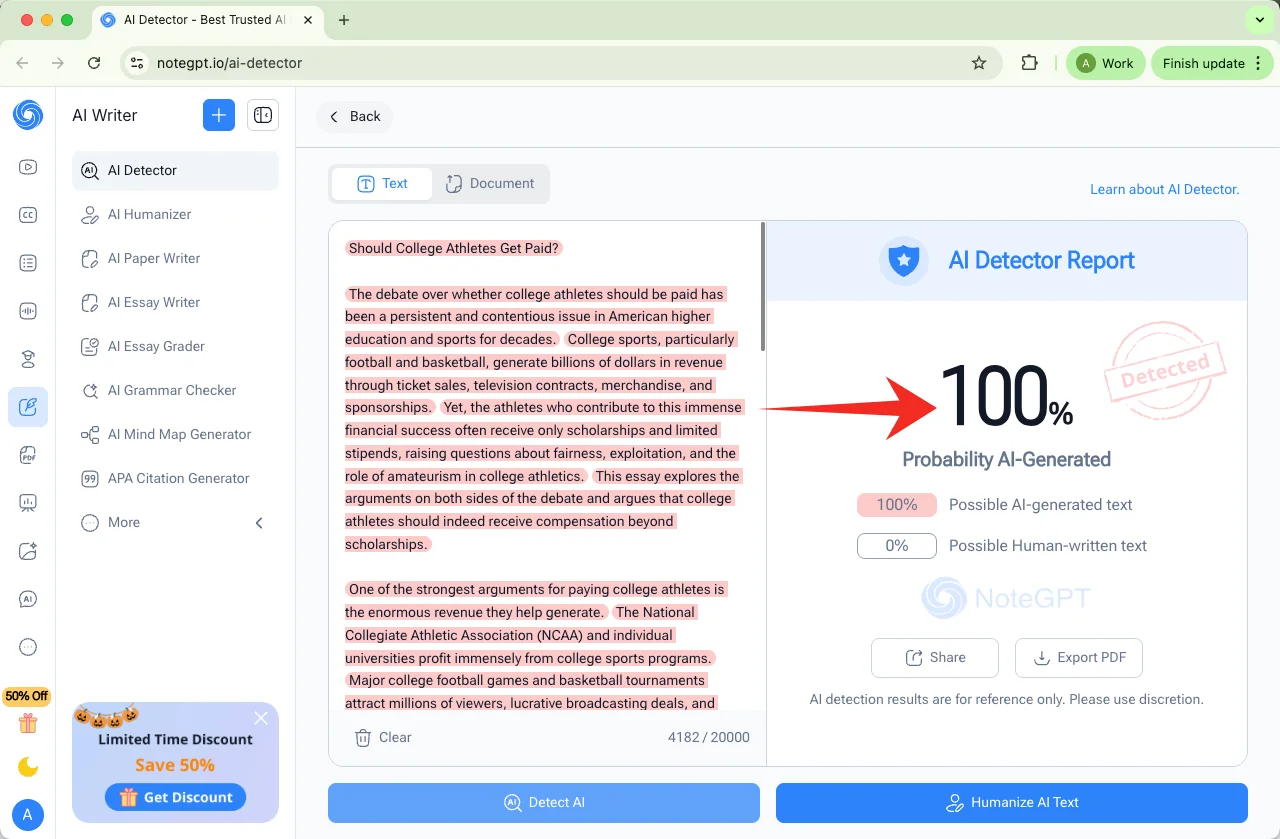Open the PDF tool in sidebar

coord(28,455)
